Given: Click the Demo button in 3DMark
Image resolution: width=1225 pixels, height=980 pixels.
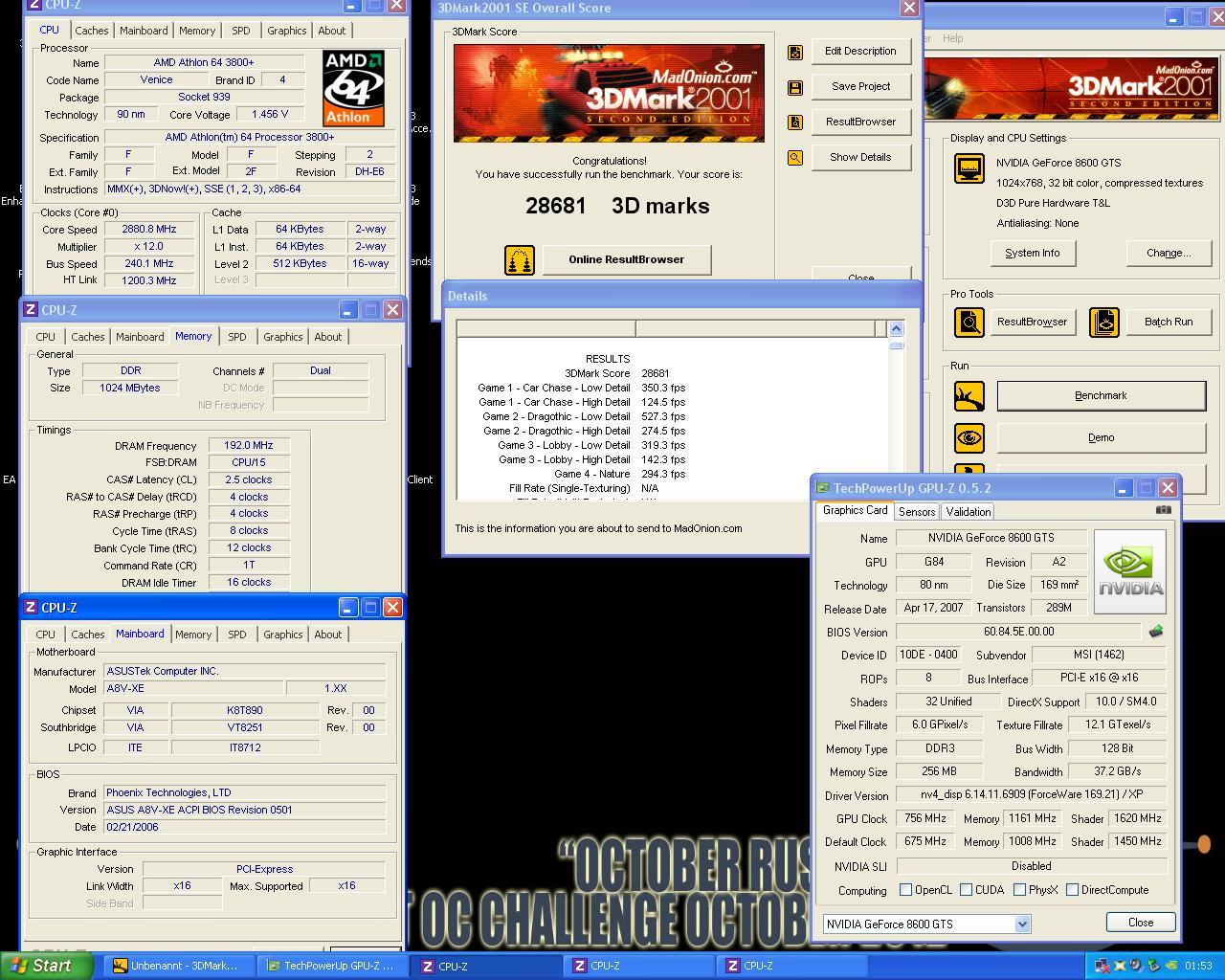Looking at the screenshot, I should coord(1101,437).
